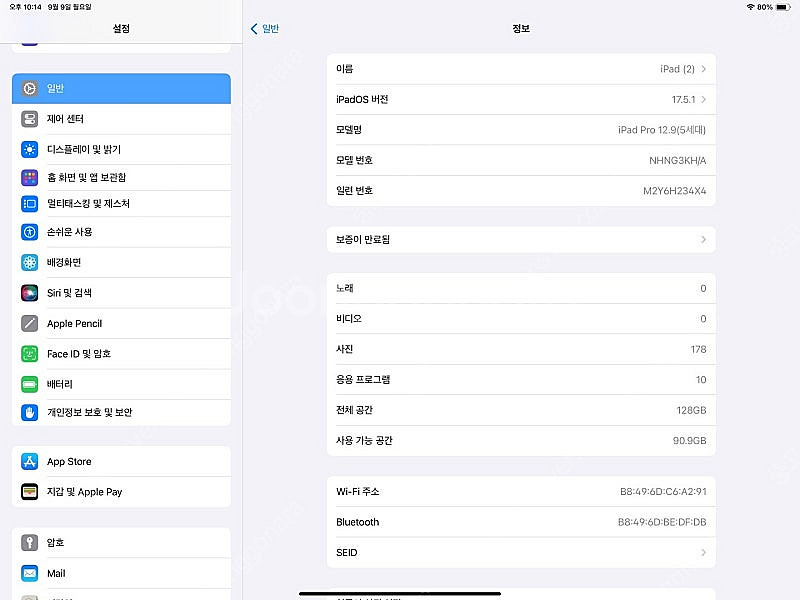800x600 pixels.
Task: Tap the Control Center (제어 센터) icon
Action: tap(30, 119)
